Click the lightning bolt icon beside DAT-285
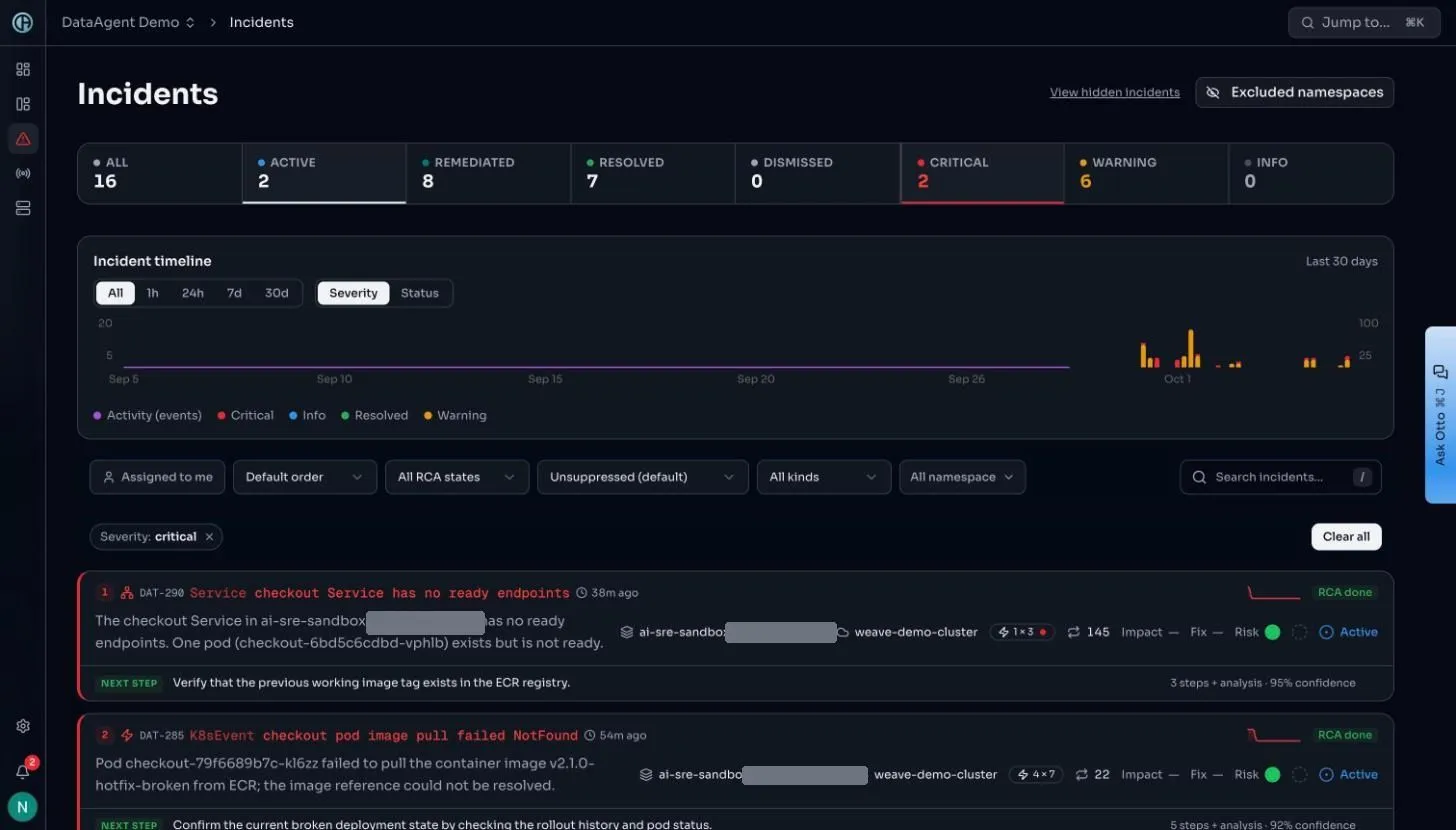 [127, 735]
